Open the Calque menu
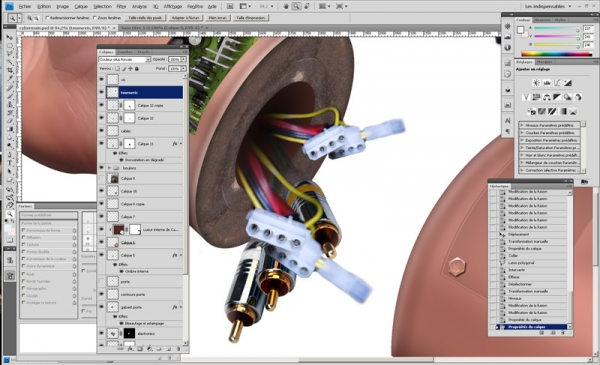 coord(81,7)
